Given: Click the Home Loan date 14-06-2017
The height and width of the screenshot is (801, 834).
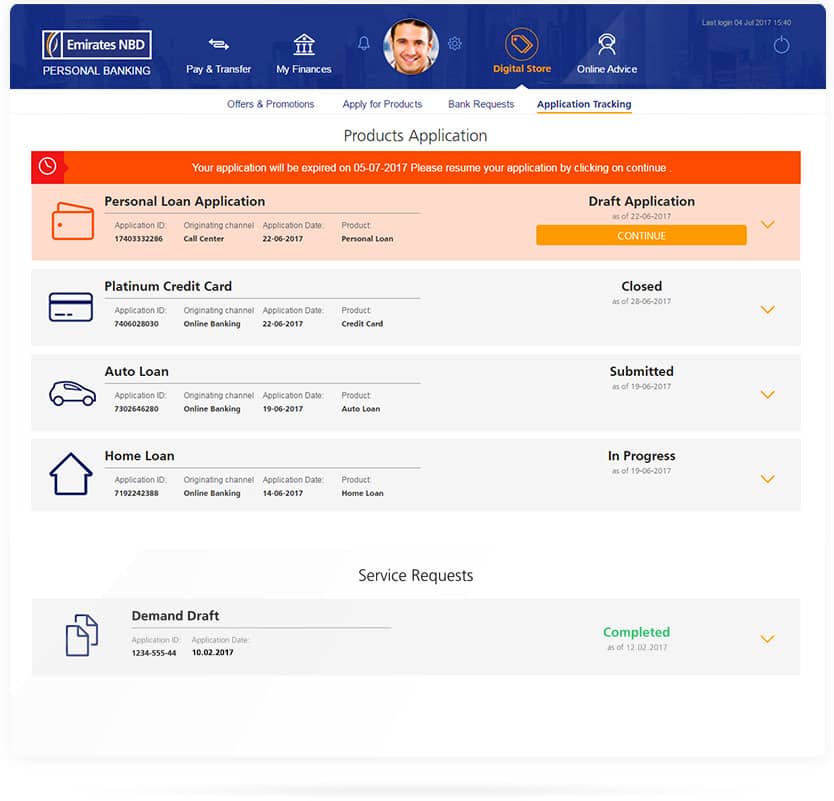Looking at the screenshot, I should 282,494.
